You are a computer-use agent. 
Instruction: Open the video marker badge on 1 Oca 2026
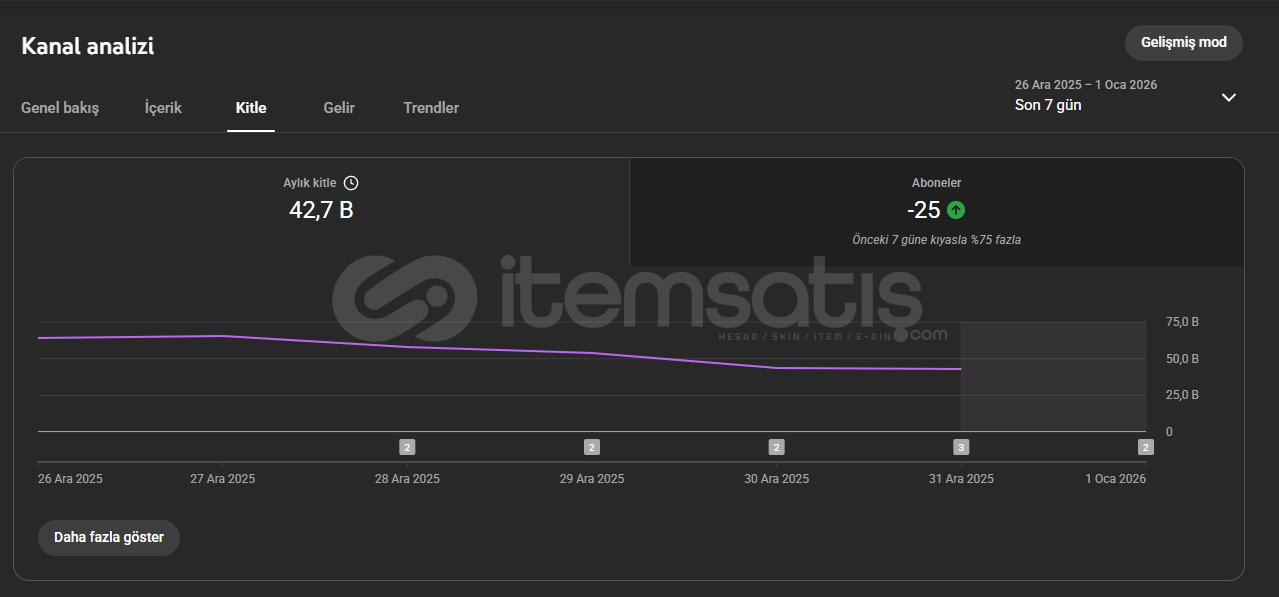tap(1145, 447)
